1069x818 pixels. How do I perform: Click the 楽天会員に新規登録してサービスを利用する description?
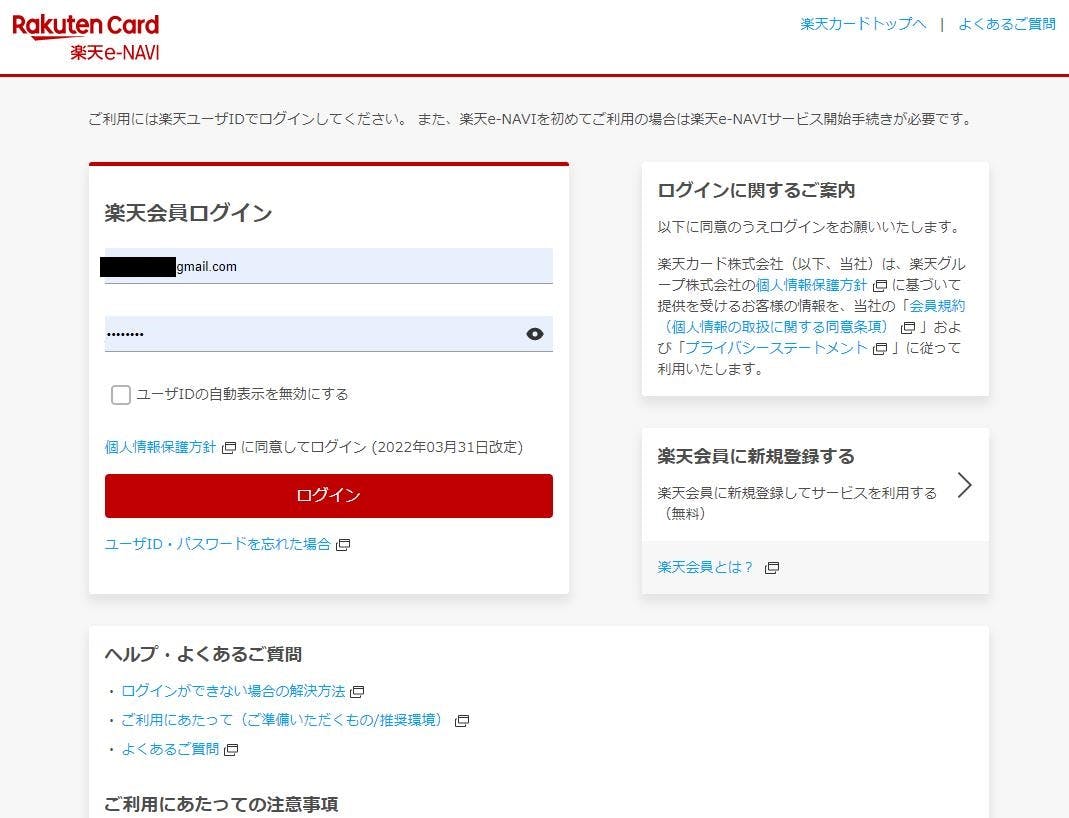point(797,502)
